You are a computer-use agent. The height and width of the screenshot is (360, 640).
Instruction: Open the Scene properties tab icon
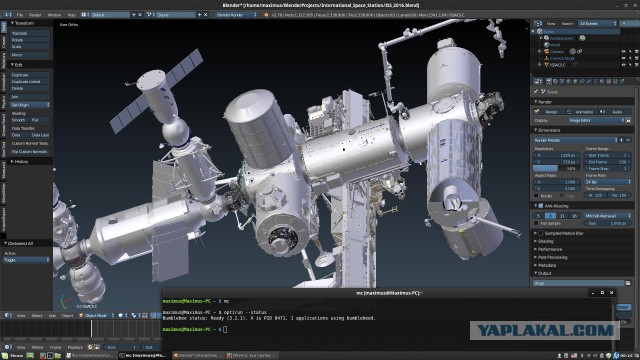tap(562, 82)
